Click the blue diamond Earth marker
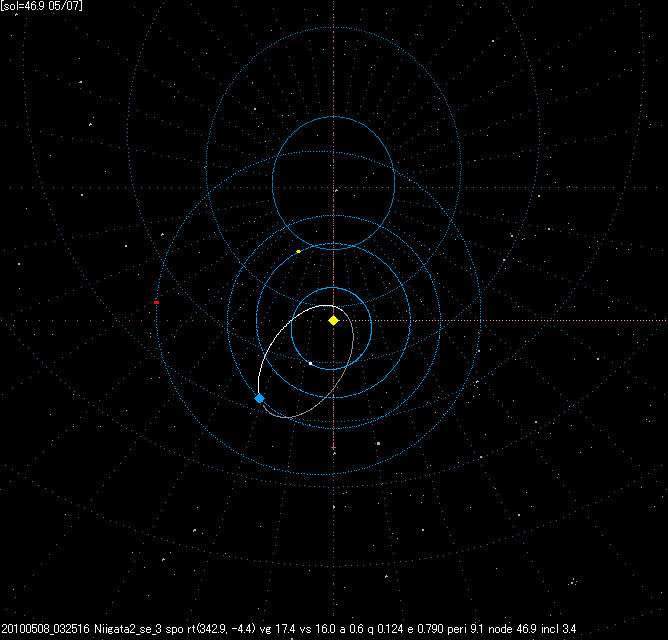The height and width of the screenshot is (640, 668). pos(259,399)
